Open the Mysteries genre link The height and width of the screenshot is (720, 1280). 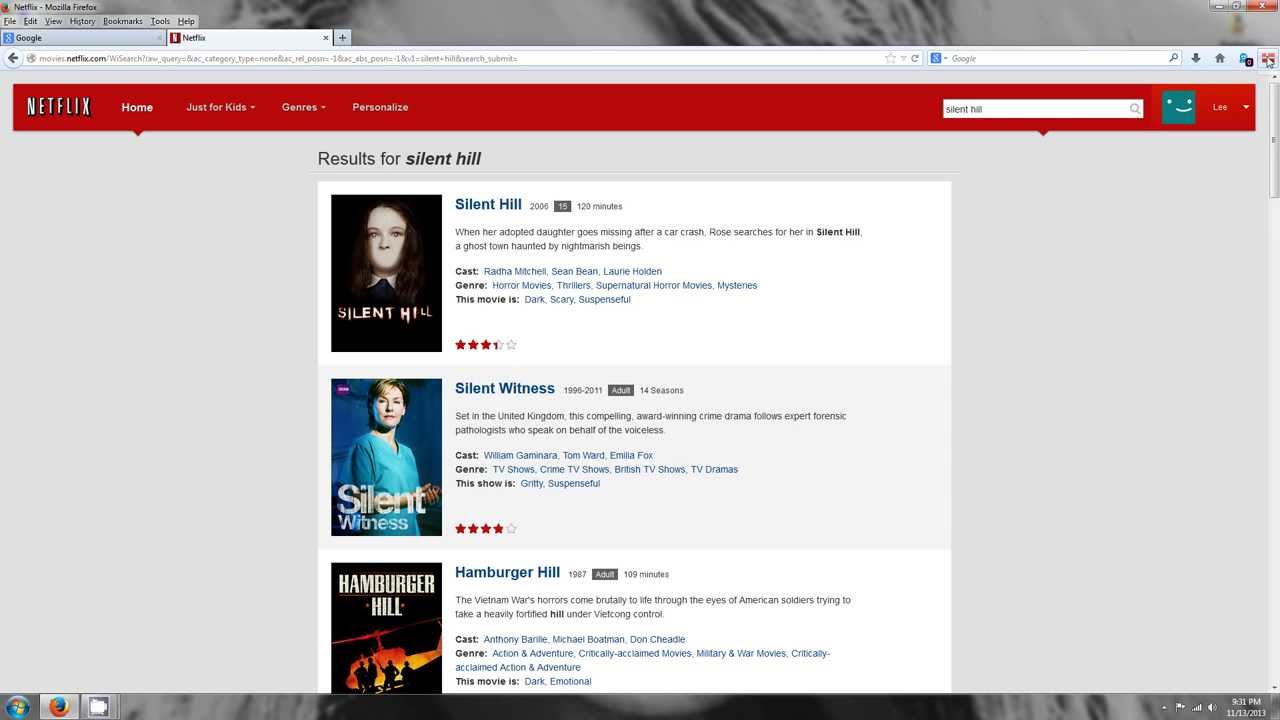point(737,285)
